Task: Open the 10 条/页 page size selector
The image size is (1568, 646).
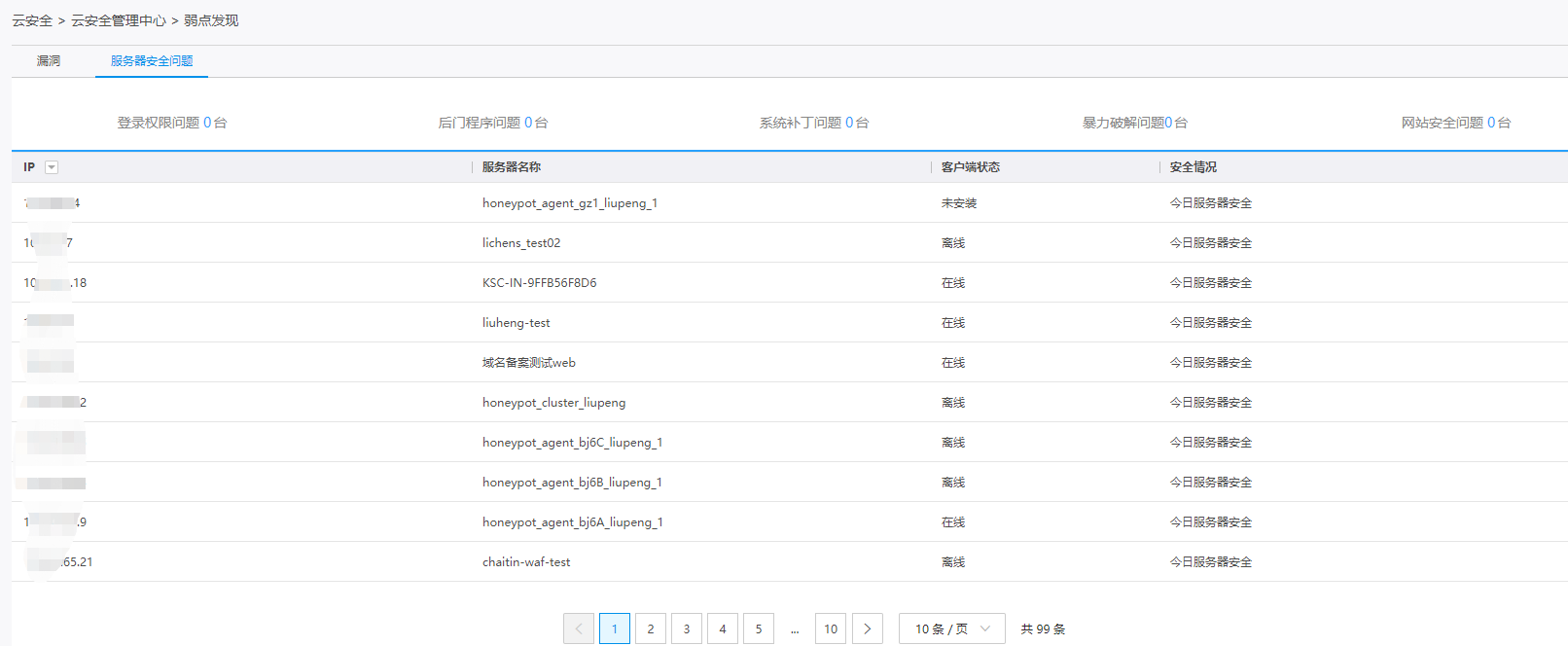Action: (951, 628)
